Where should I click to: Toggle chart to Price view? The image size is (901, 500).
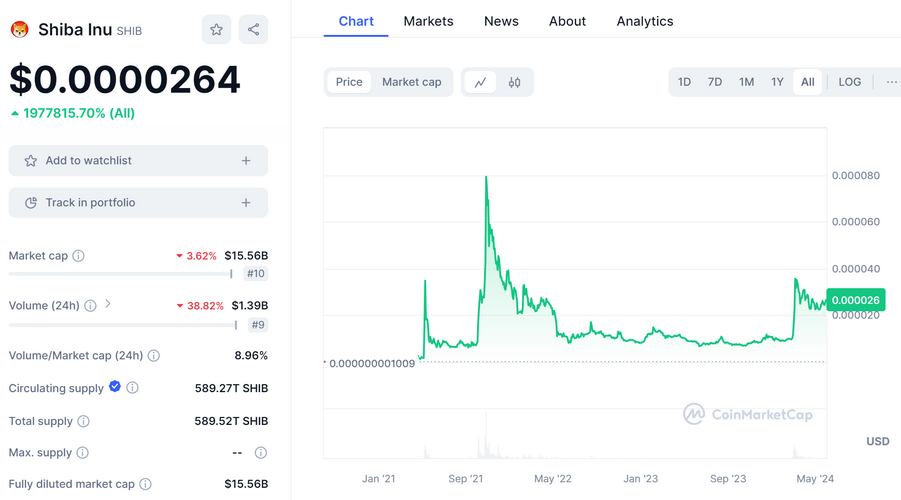(x=349, y=82)
